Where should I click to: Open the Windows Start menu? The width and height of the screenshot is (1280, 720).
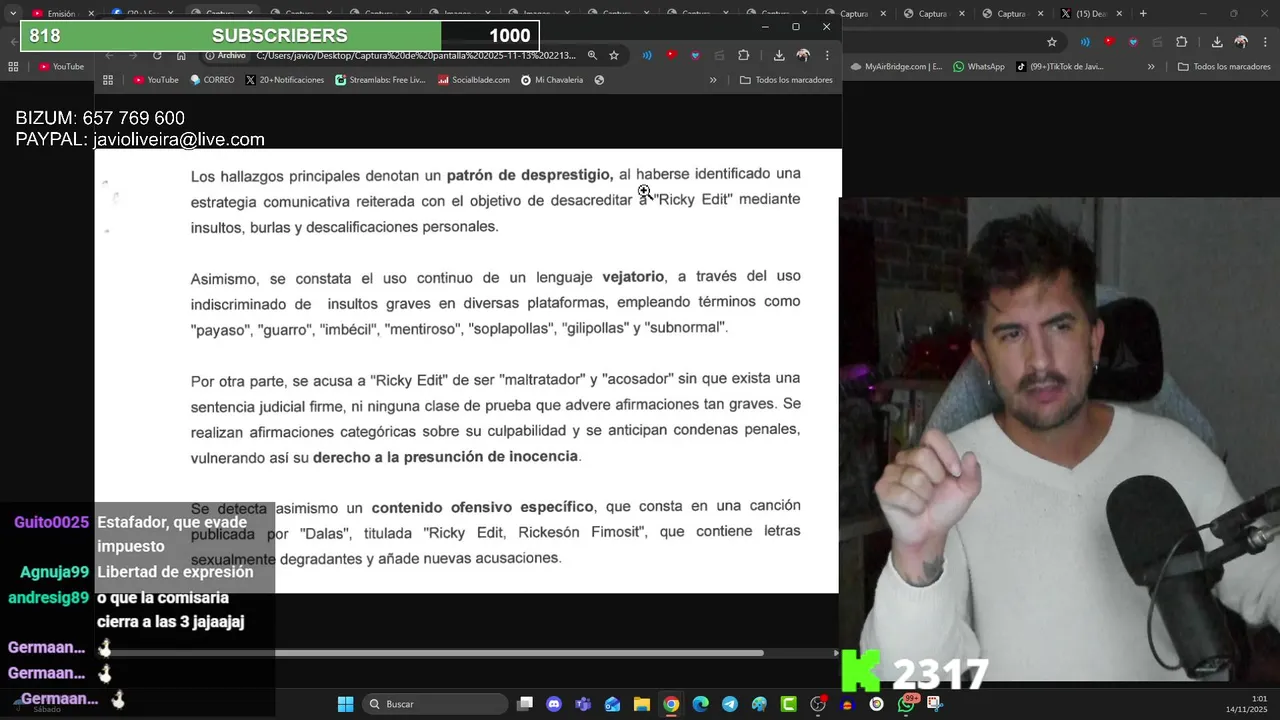tap(345, 704)
